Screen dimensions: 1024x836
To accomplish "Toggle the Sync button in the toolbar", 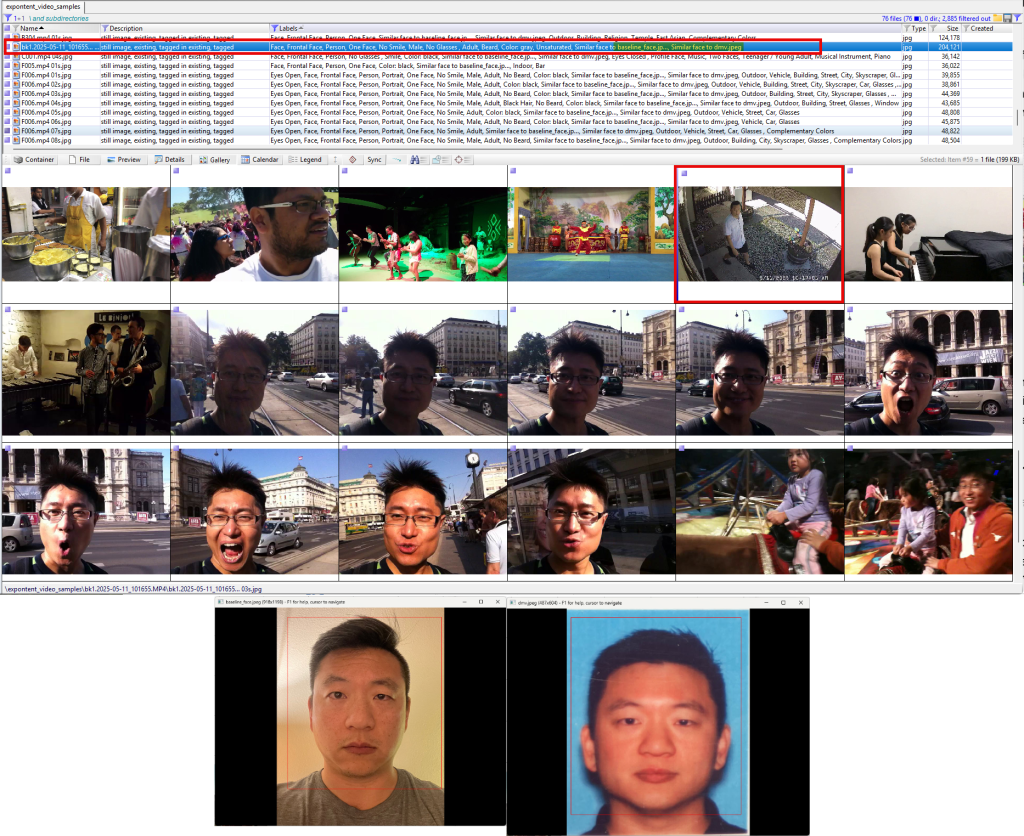I will pos(374,160).
